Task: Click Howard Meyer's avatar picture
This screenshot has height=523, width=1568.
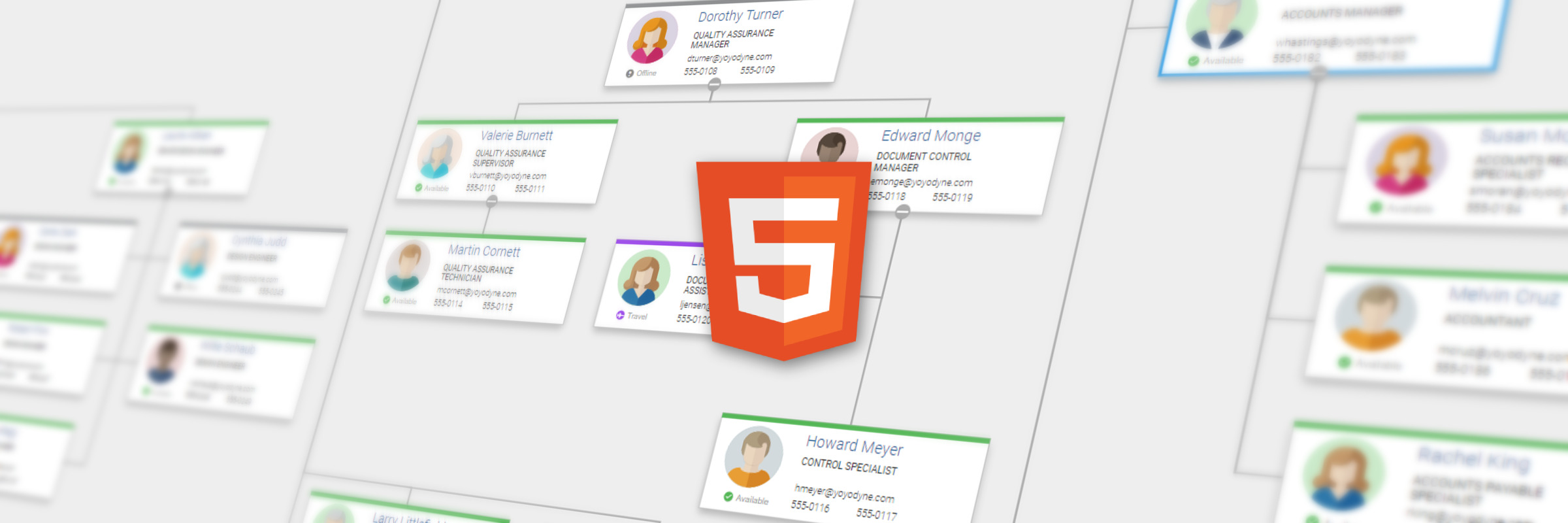Action: [753, 458]
